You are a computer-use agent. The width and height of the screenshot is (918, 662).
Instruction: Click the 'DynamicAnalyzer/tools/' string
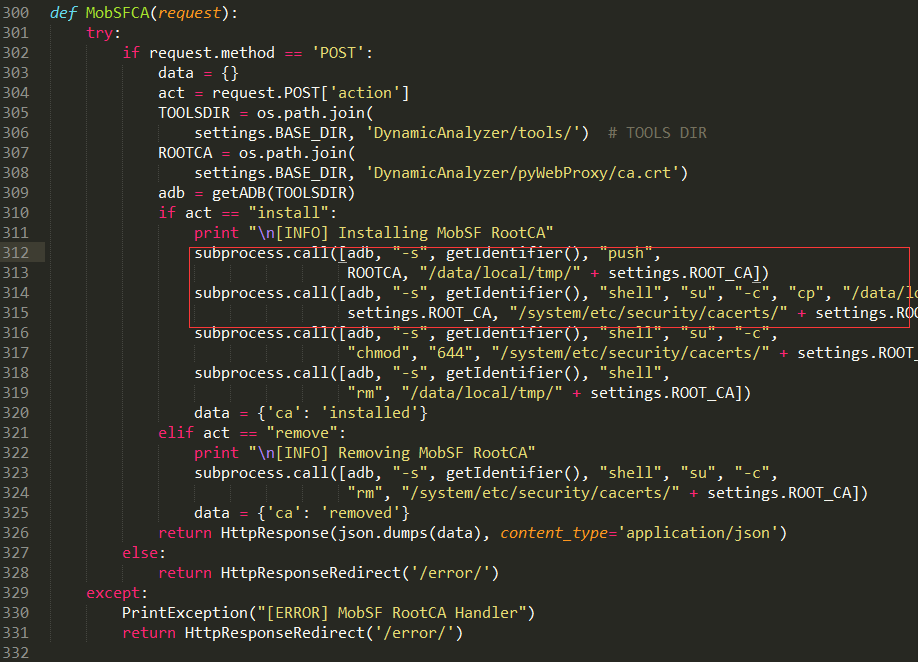tap(472, 133)
